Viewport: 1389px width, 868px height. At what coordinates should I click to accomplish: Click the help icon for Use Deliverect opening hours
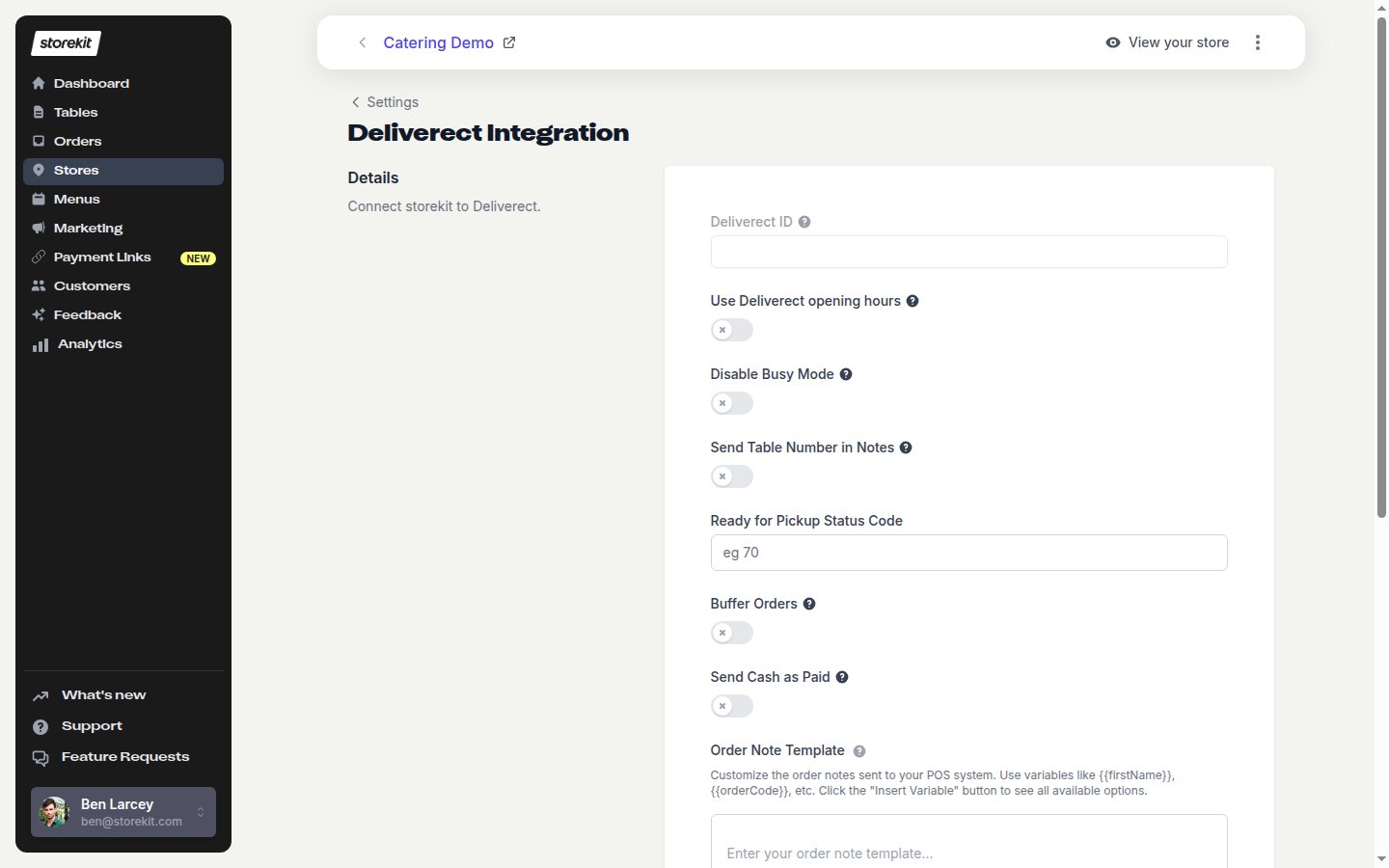912,301
